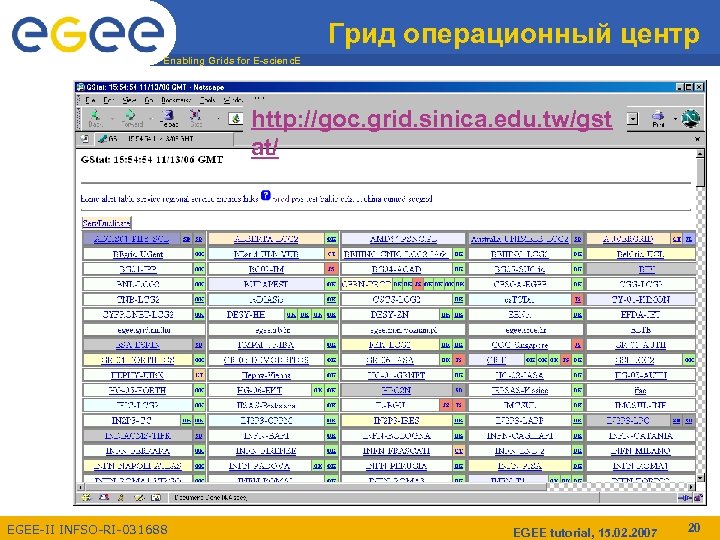Click the site icon left of the address bar
Image resolution: width=720 pixels, height=540 pixels.
click(236, 118)
